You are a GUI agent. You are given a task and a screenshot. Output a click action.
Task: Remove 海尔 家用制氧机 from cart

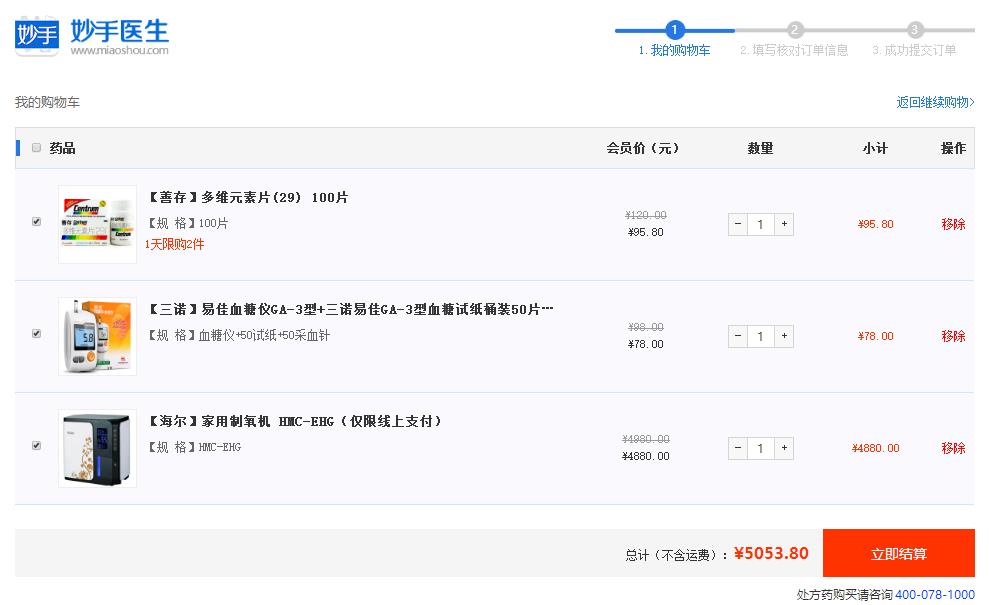coord(953,448)
